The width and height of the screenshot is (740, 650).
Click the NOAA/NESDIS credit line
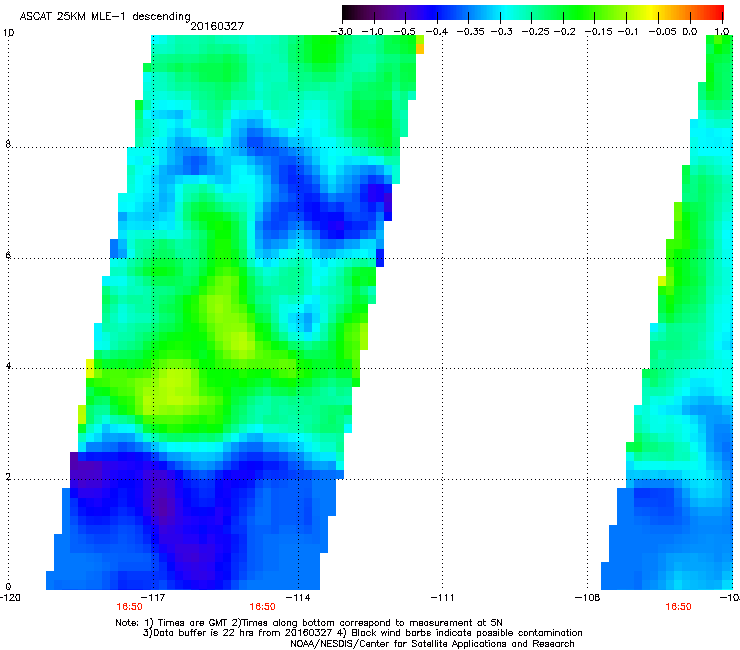(x=432, y=644)
